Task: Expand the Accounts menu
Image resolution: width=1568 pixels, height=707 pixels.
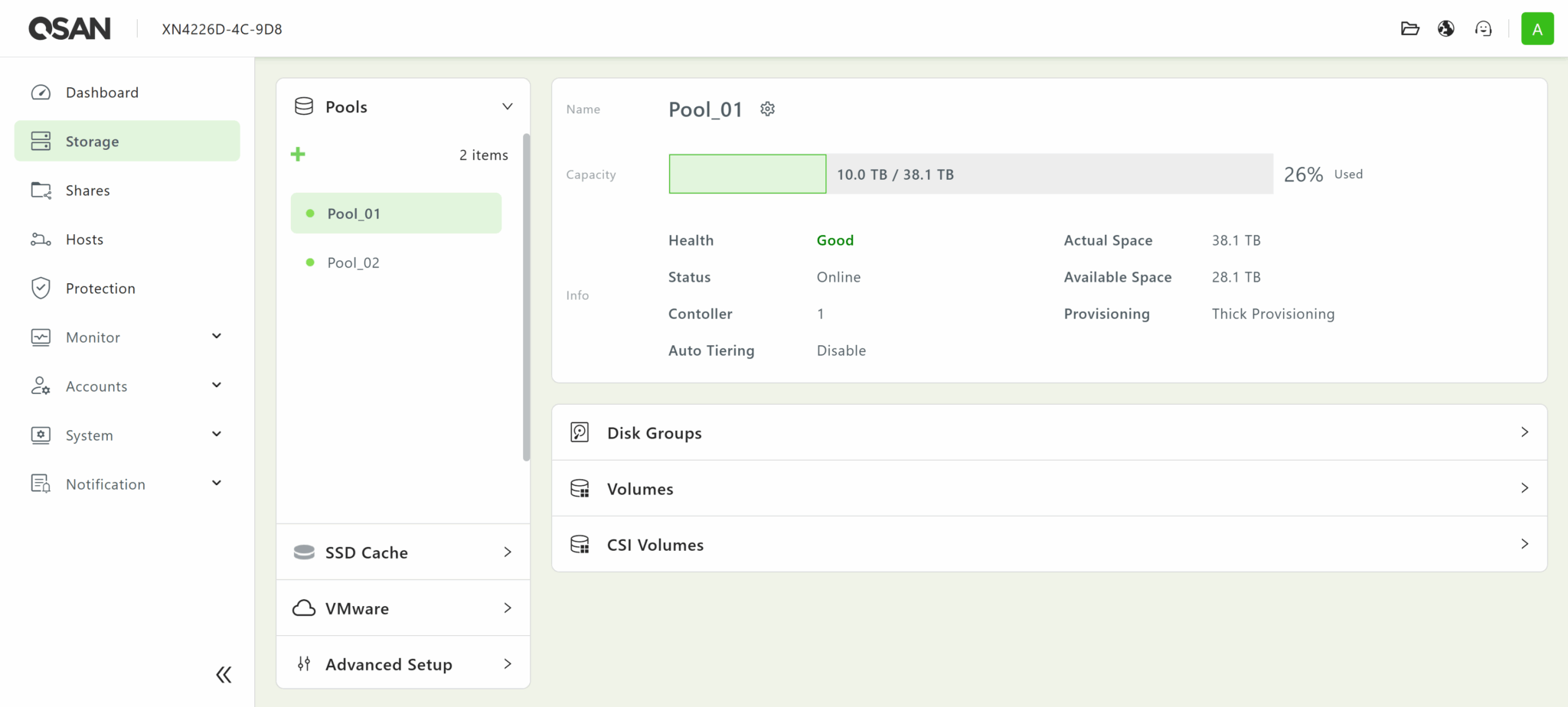Action: tap(217, 386)
